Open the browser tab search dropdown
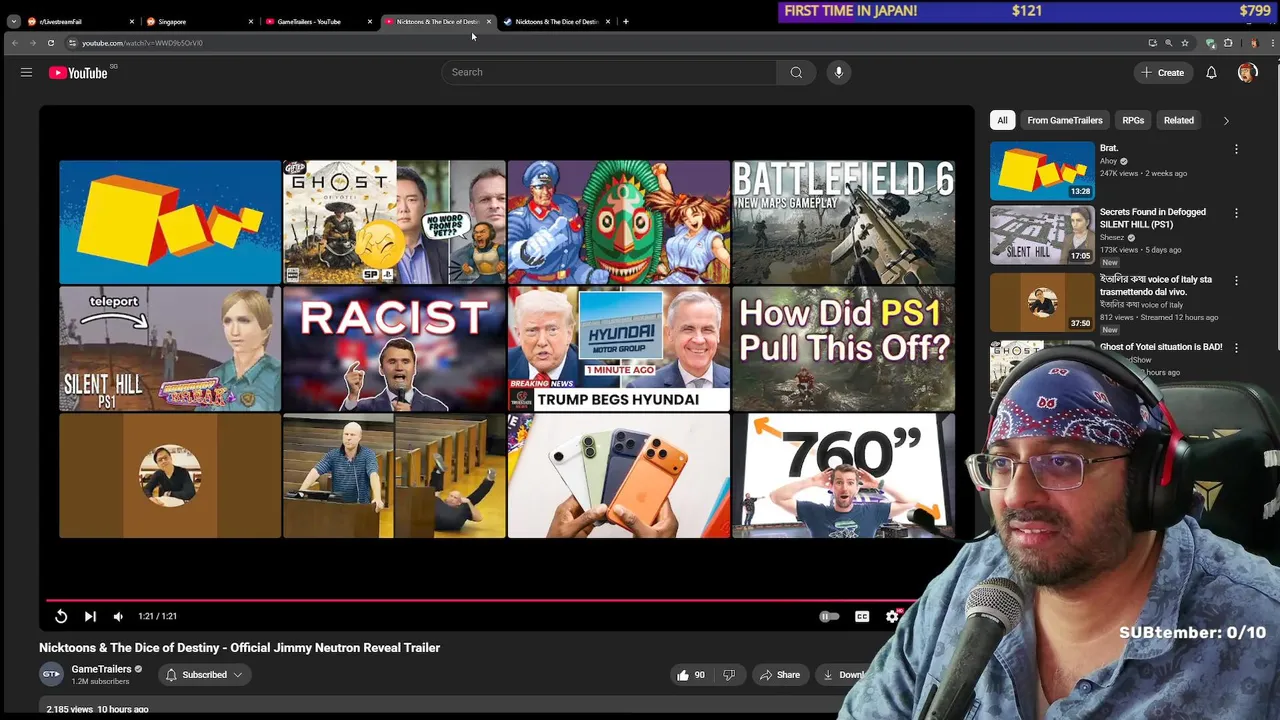Image resolution: width=1280 pixels, height=720 pixels. (13, 21)
